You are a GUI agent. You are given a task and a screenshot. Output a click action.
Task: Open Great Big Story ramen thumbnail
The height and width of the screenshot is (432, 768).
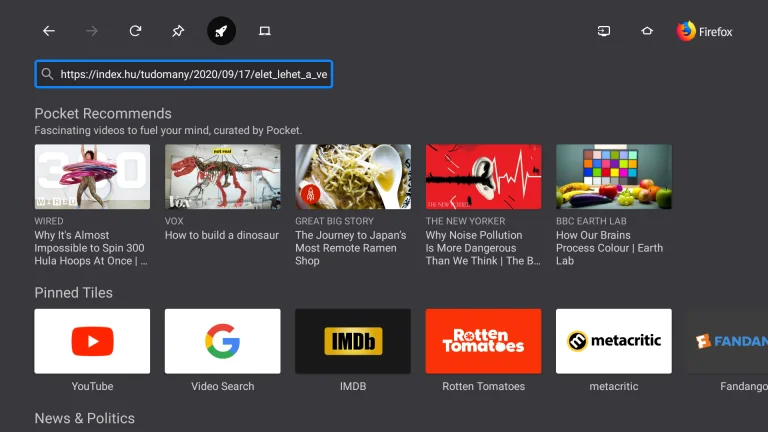tap(353, 176)
